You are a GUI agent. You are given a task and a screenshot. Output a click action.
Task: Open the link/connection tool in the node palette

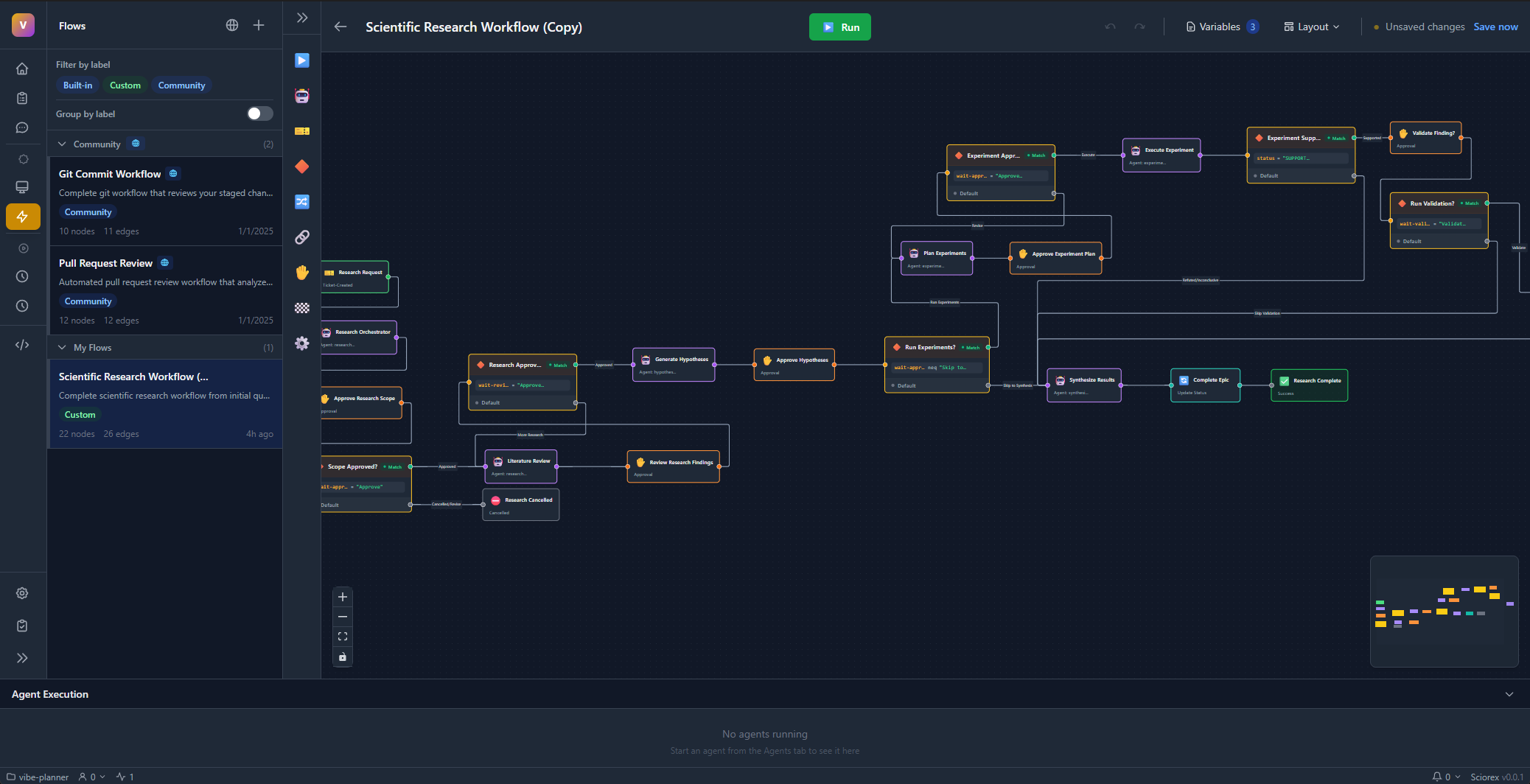tap(301, 237)
